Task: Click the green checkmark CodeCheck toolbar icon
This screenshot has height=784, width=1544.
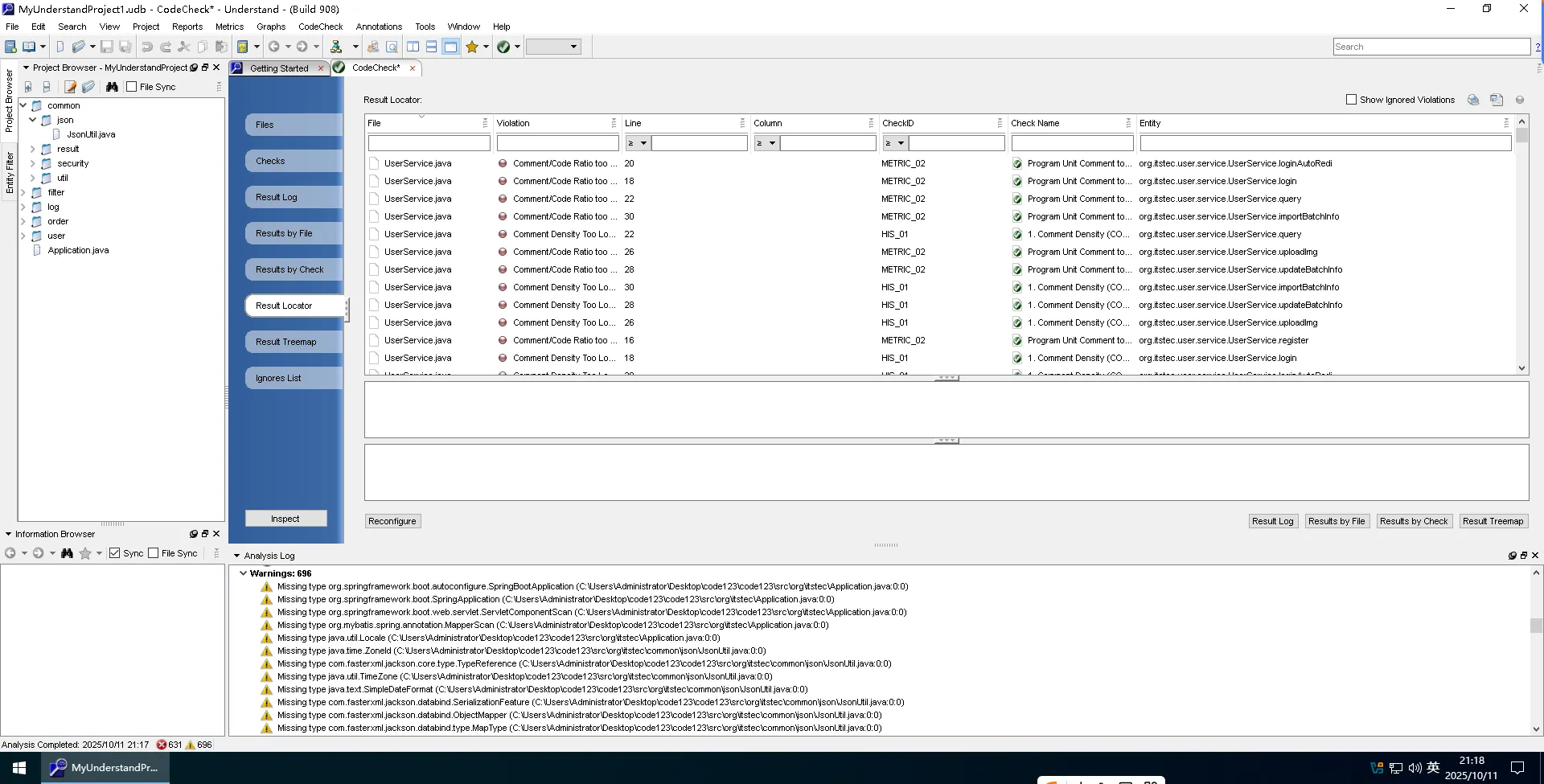Action: pos(503,47)
